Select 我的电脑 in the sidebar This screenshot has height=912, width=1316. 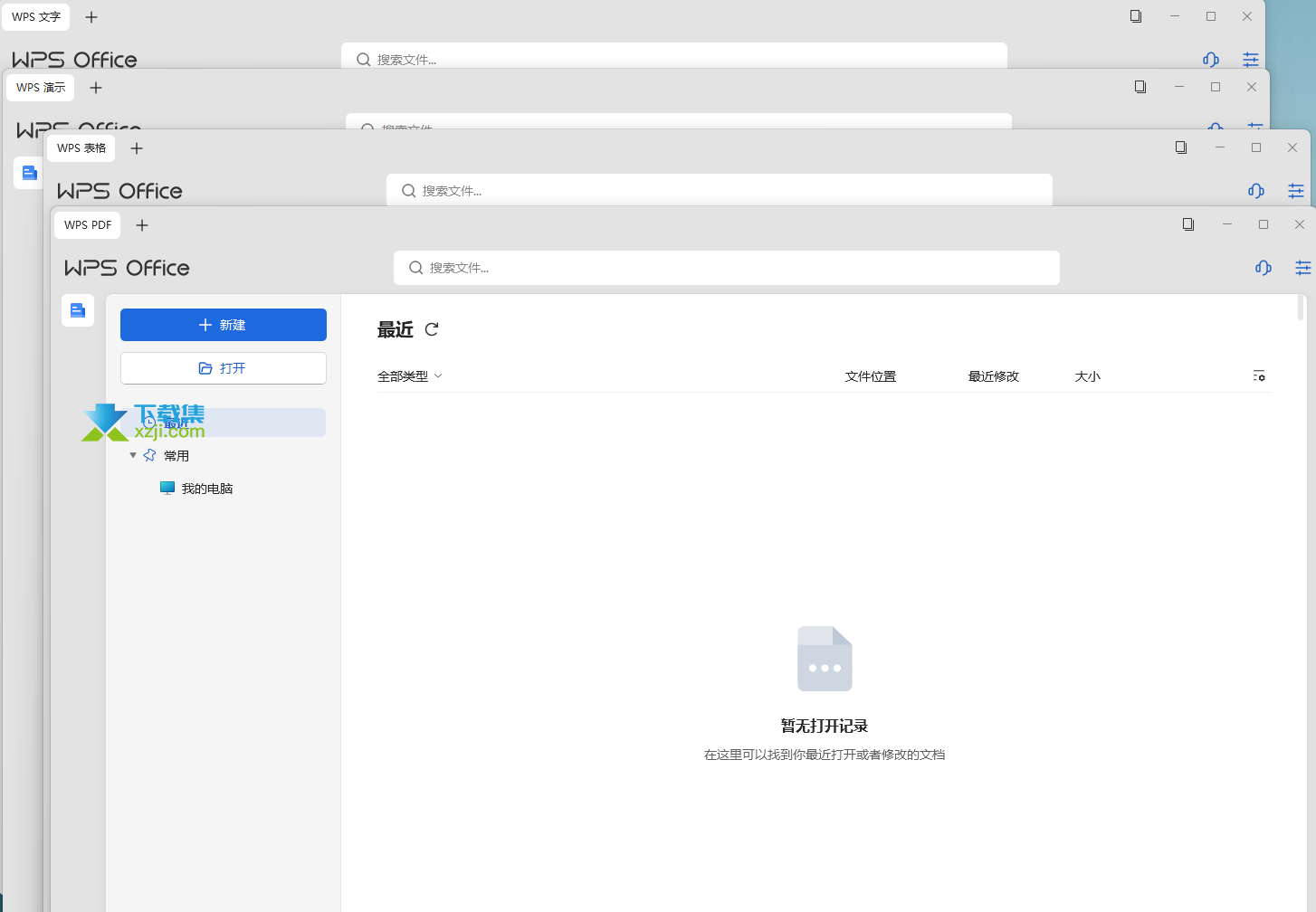click(x=197, y=489)
